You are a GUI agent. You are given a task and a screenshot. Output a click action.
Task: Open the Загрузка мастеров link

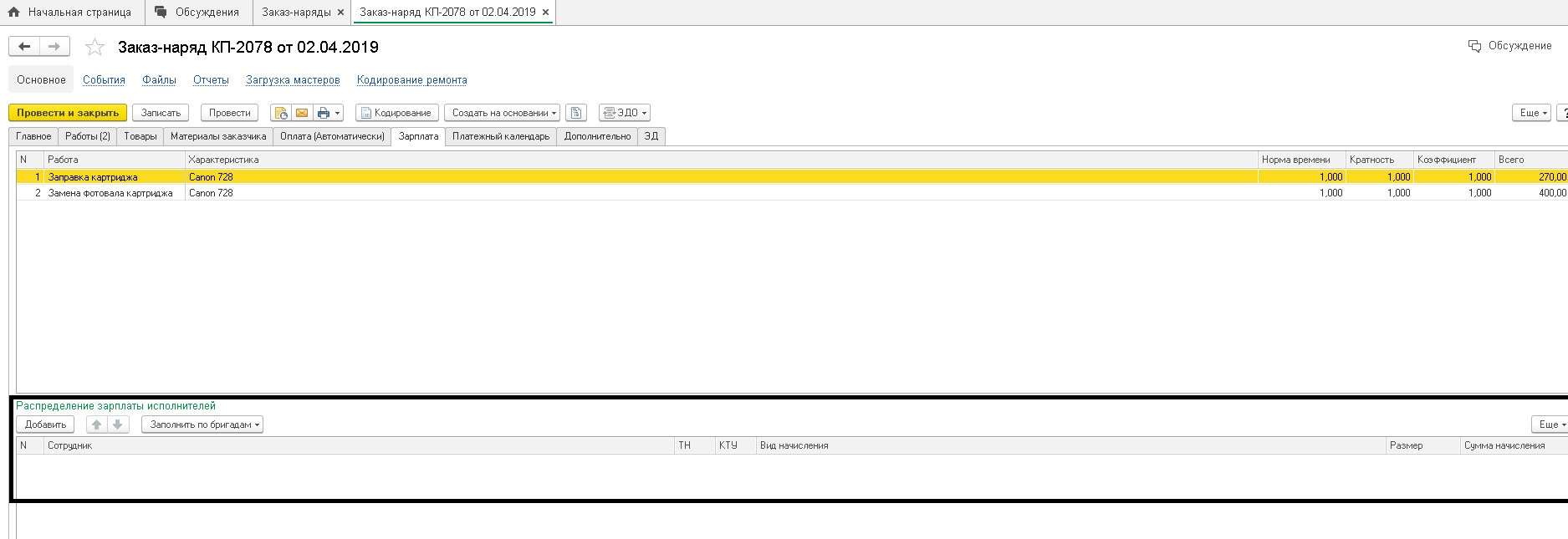click(293, 80)
